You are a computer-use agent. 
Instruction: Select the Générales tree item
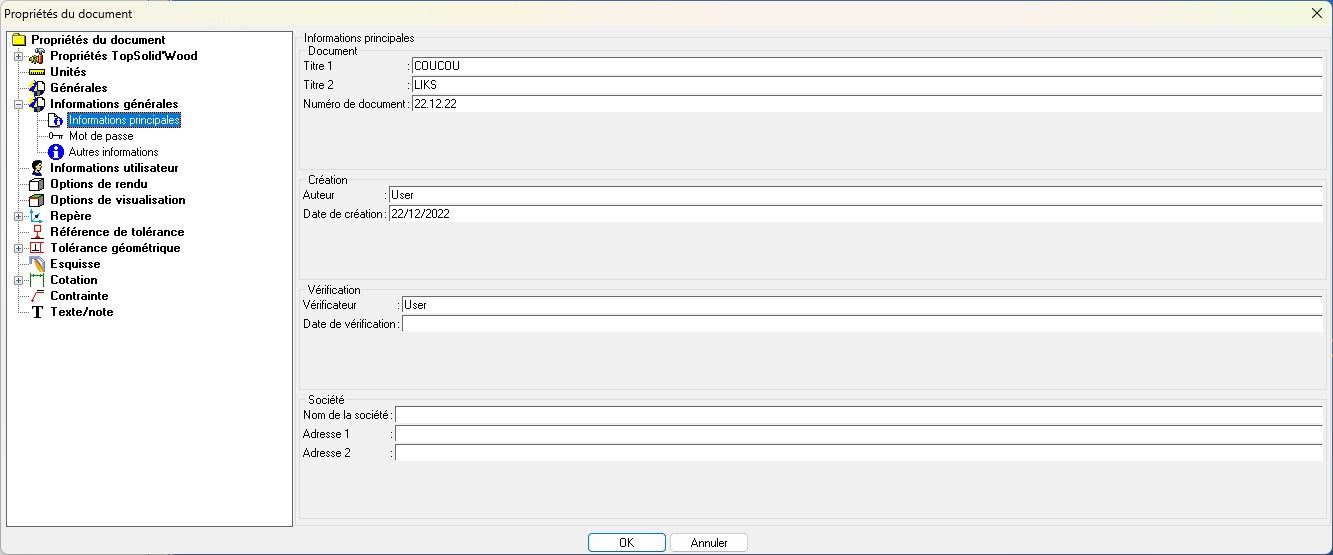point(79,88)
